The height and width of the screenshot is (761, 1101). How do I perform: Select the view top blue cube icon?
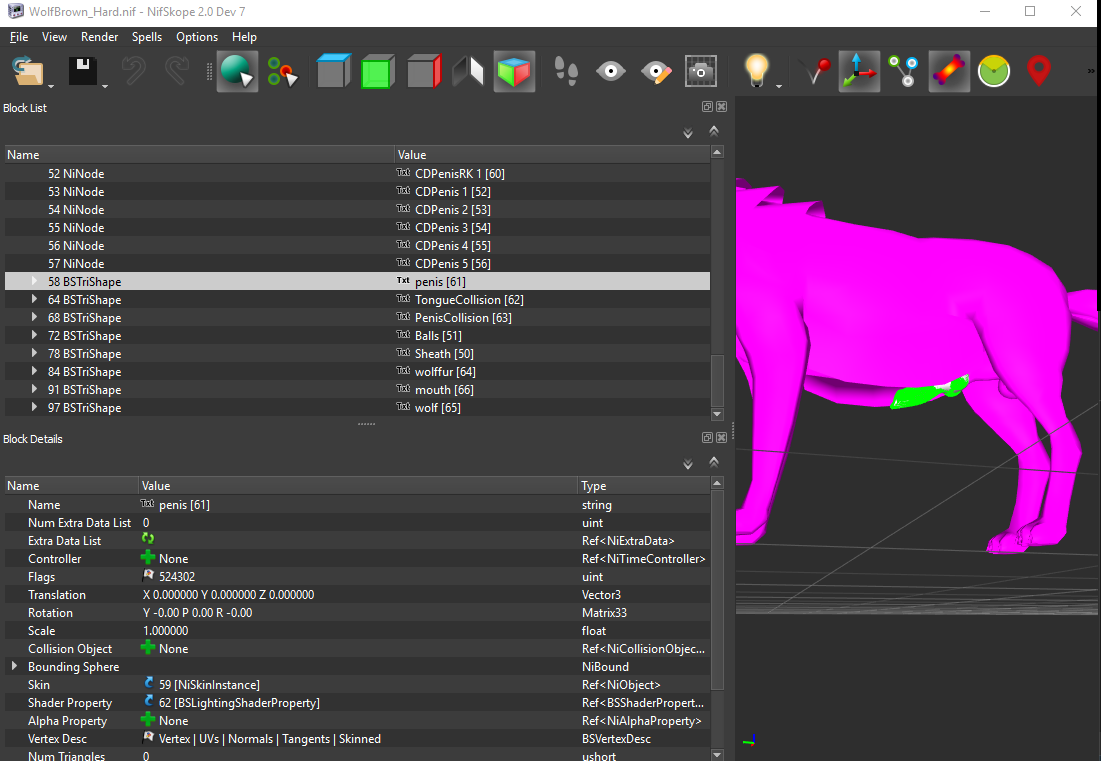point(334,72)
